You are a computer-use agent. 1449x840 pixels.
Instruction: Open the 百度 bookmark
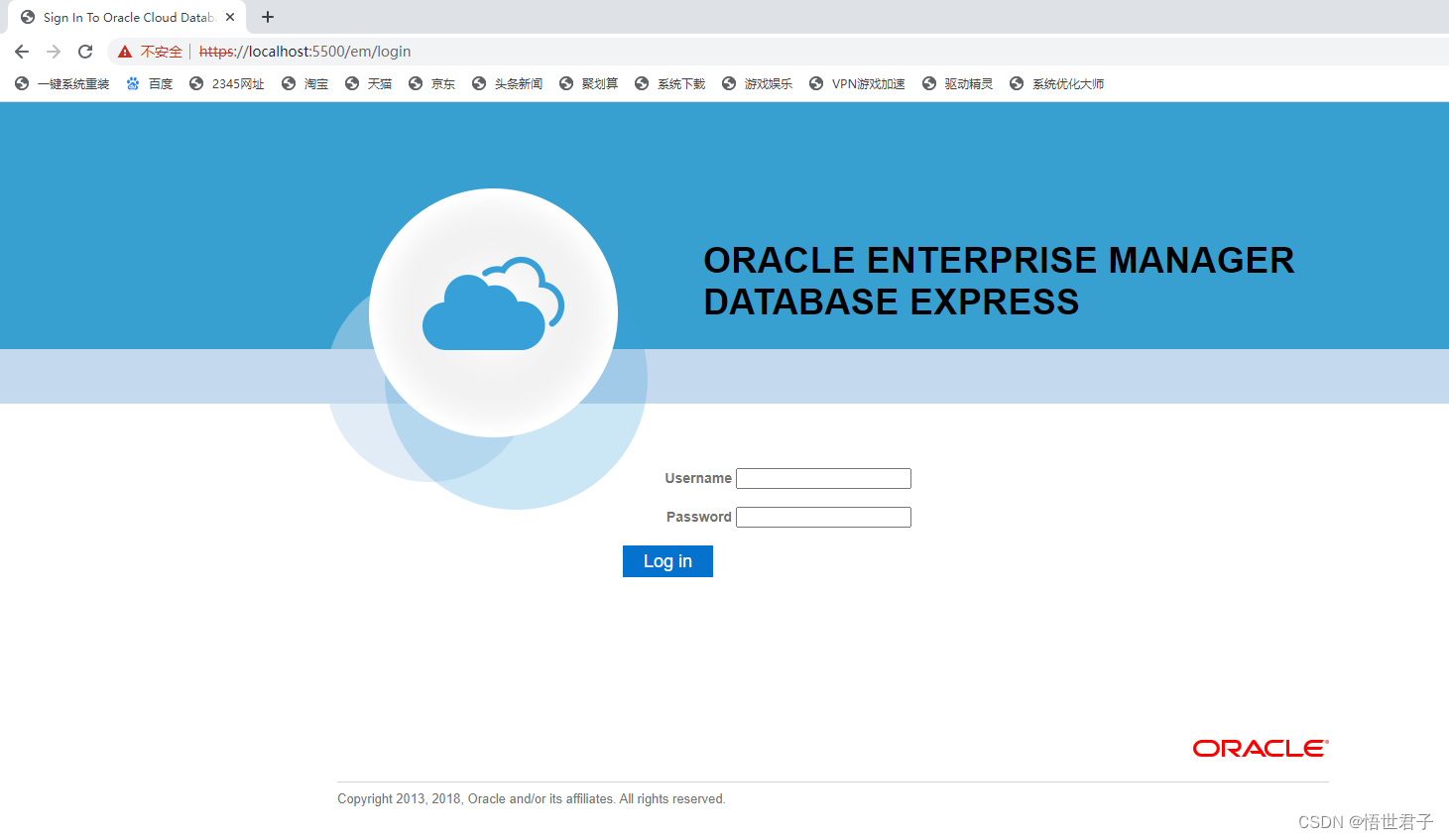[150, 84]
